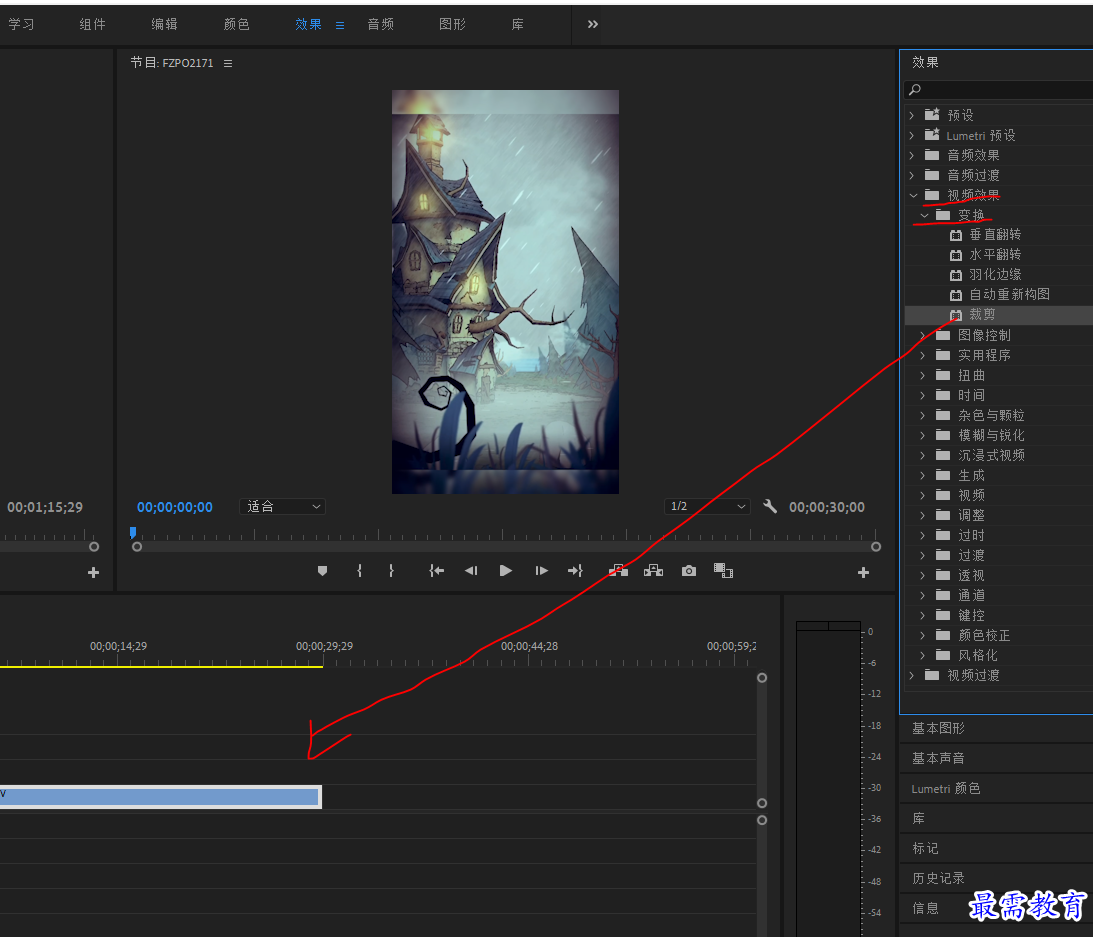Open the 1/2 playback resolution dropdown
This screenshot has height=937, width=1093.
pyautogui.click(x=707, y=507)
